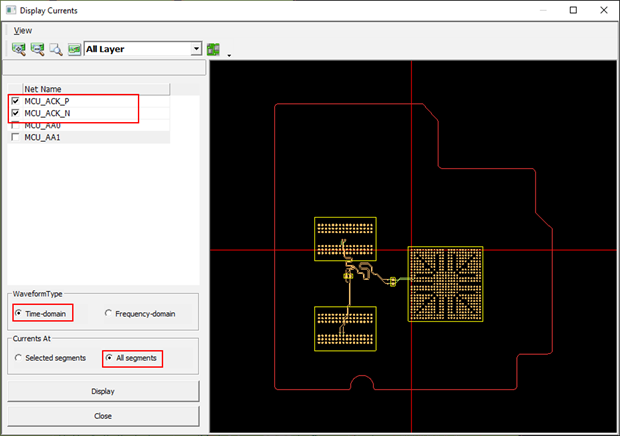The height and width of the screenshot is (436, 620).
Task: Click the Display Currents window icon
Action: (10, 9)
